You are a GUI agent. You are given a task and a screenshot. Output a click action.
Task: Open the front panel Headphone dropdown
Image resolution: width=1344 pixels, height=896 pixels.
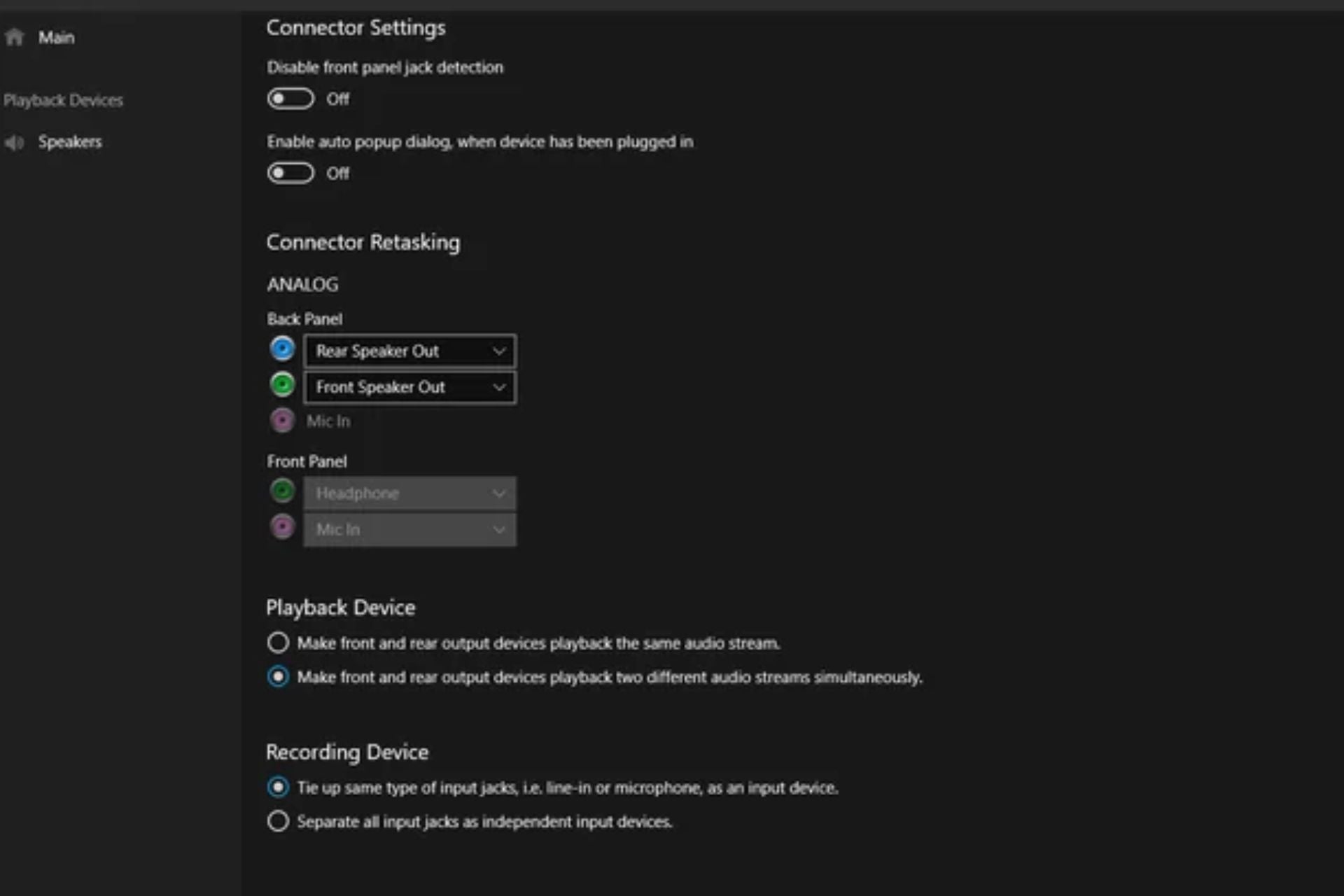pyautogui.click(x=409, y=493)
